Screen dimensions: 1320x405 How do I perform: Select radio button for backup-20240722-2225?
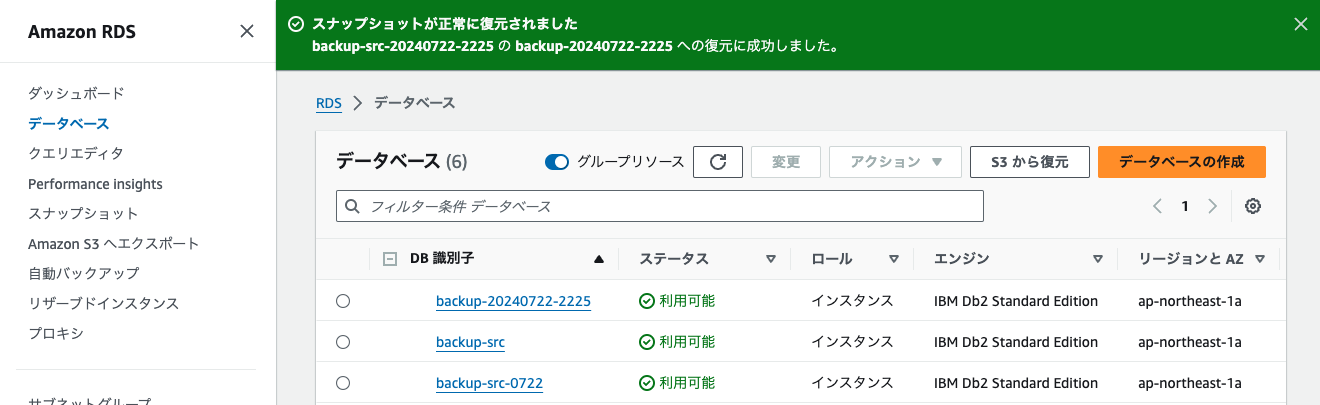343,301
